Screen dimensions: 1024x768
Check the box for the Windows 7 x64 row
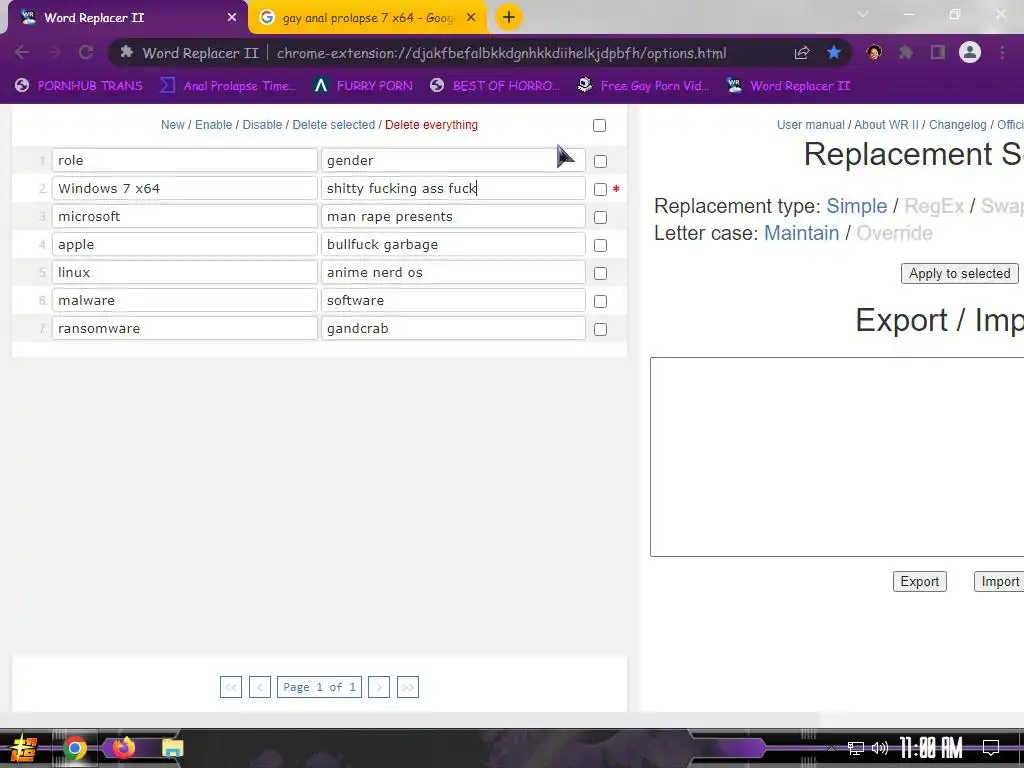pos(601,189)
